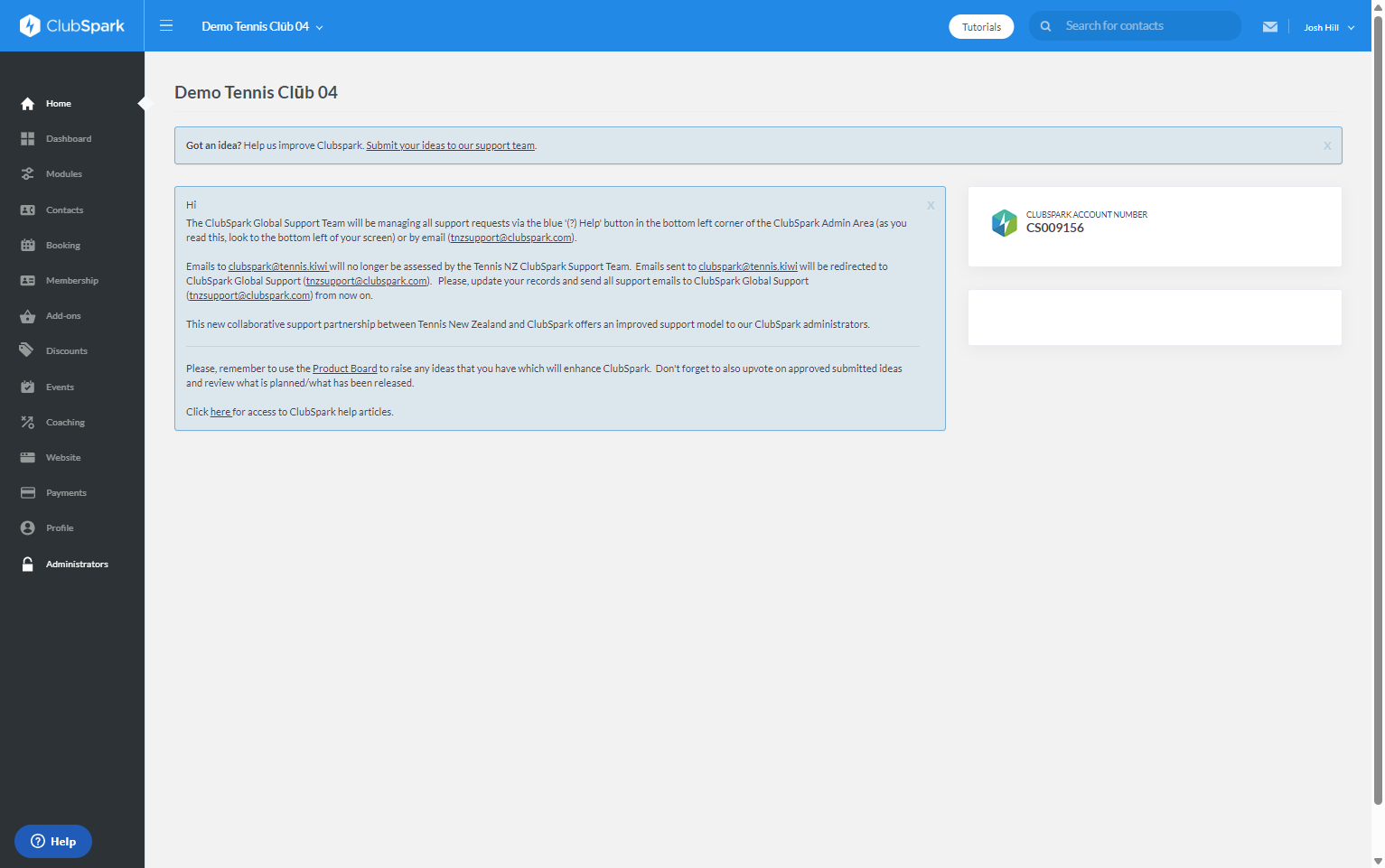The image size is (1385, 868).
Task: Click tnzsupport@clubspark.com link before 'from now on'
Action: tap(249, 295)
